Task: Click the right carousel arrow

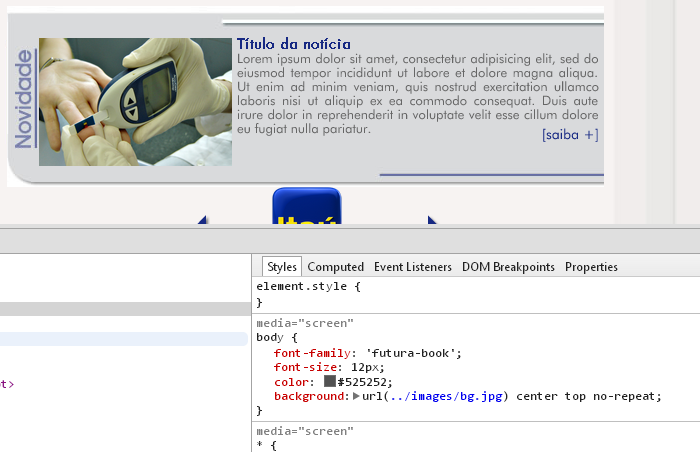Action: 432,221
